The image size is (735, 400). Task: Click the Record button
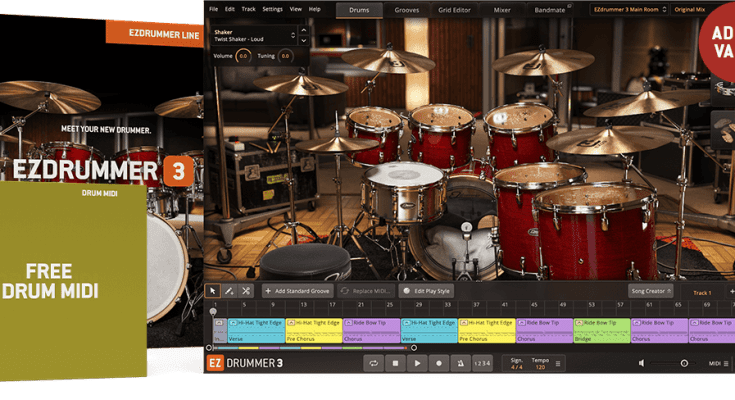click(x=439, y=363)
